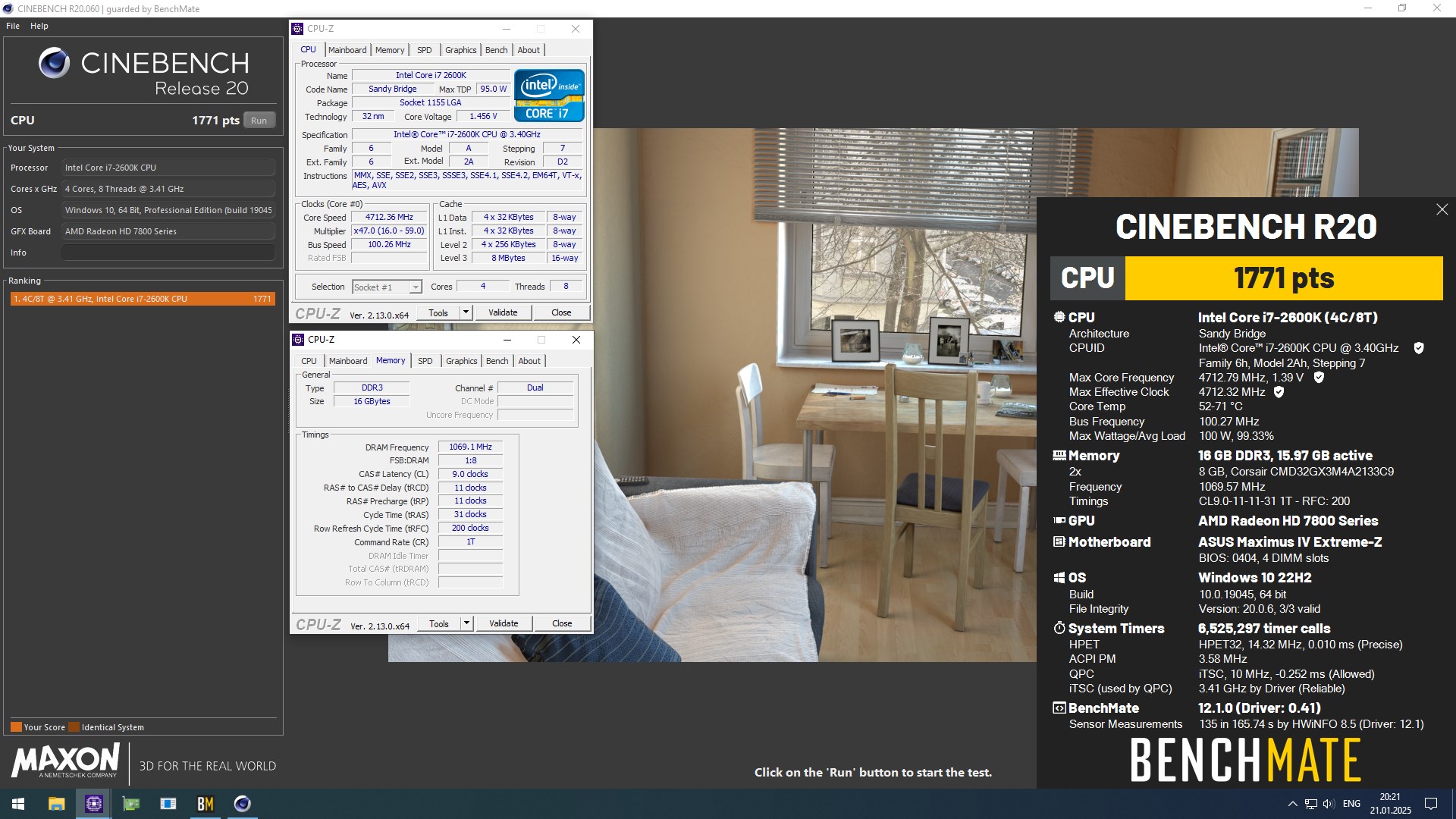Close the BenchMate result overlay
This screenshot has height=819, width=1456.
[x=1442, y=209]
